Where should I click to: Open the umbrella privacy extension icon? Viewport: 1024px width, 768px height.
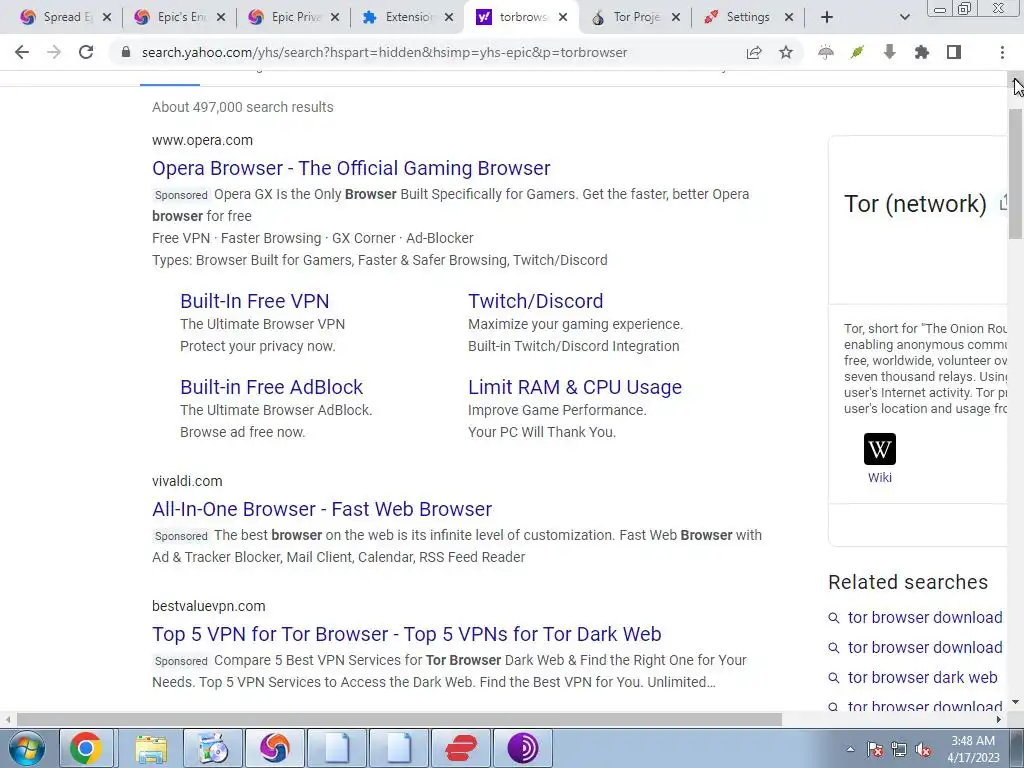[825, 52]
